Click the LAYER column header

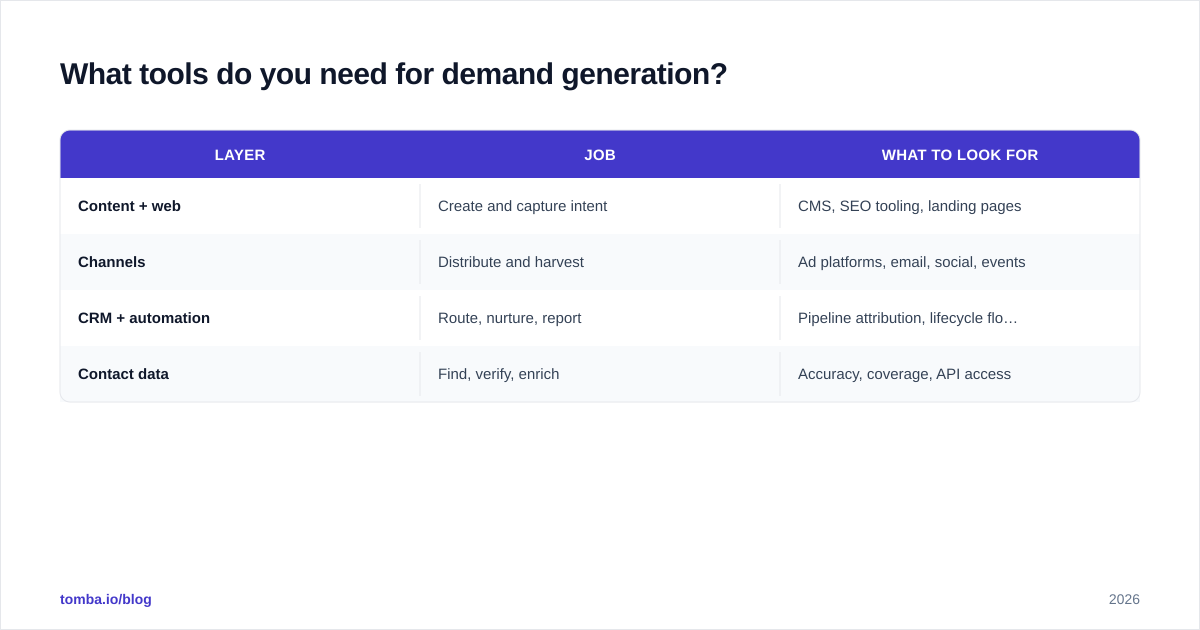240,155
